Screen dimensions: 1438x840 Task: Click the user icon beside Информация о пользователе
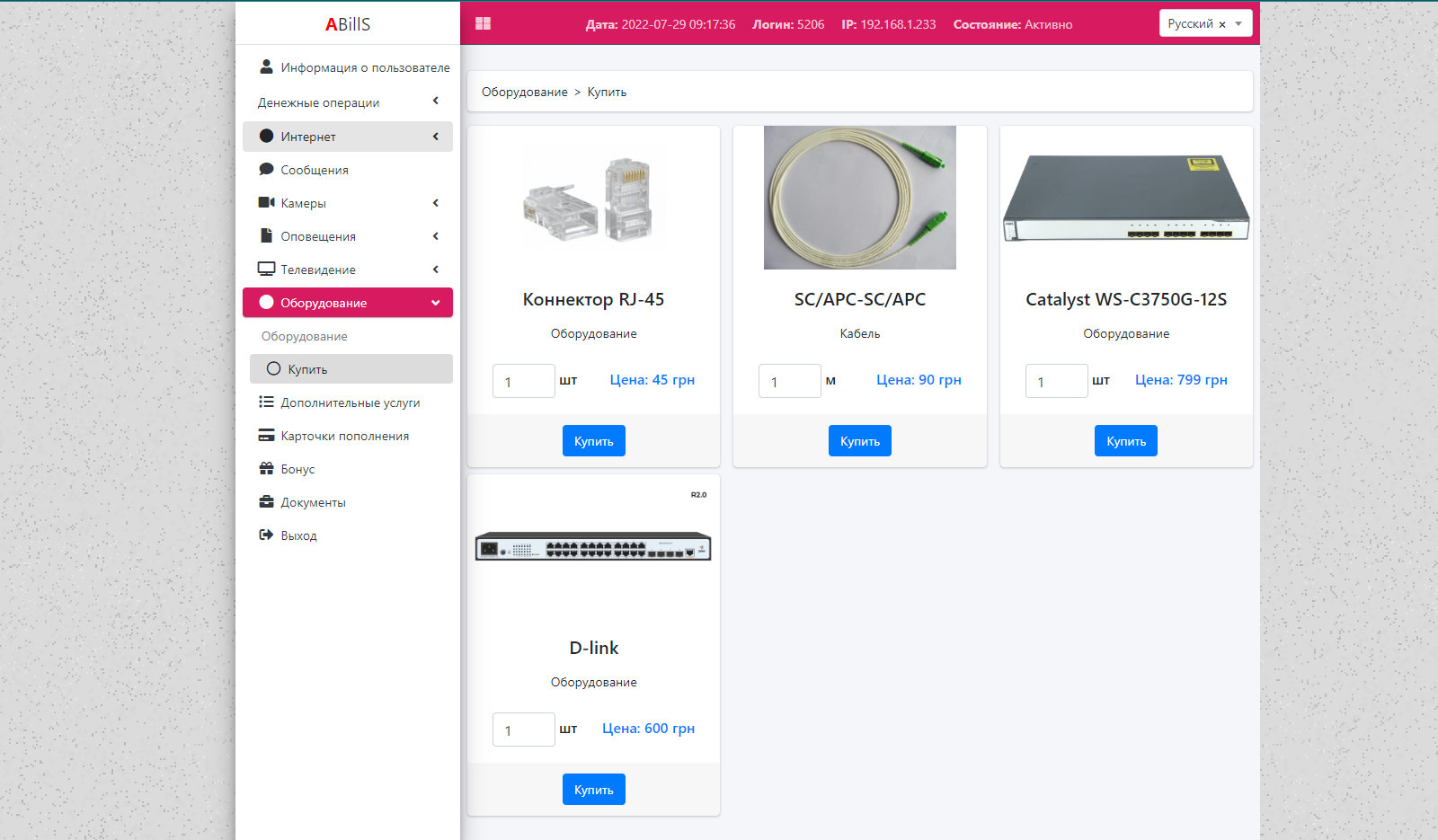coord(266,66)
